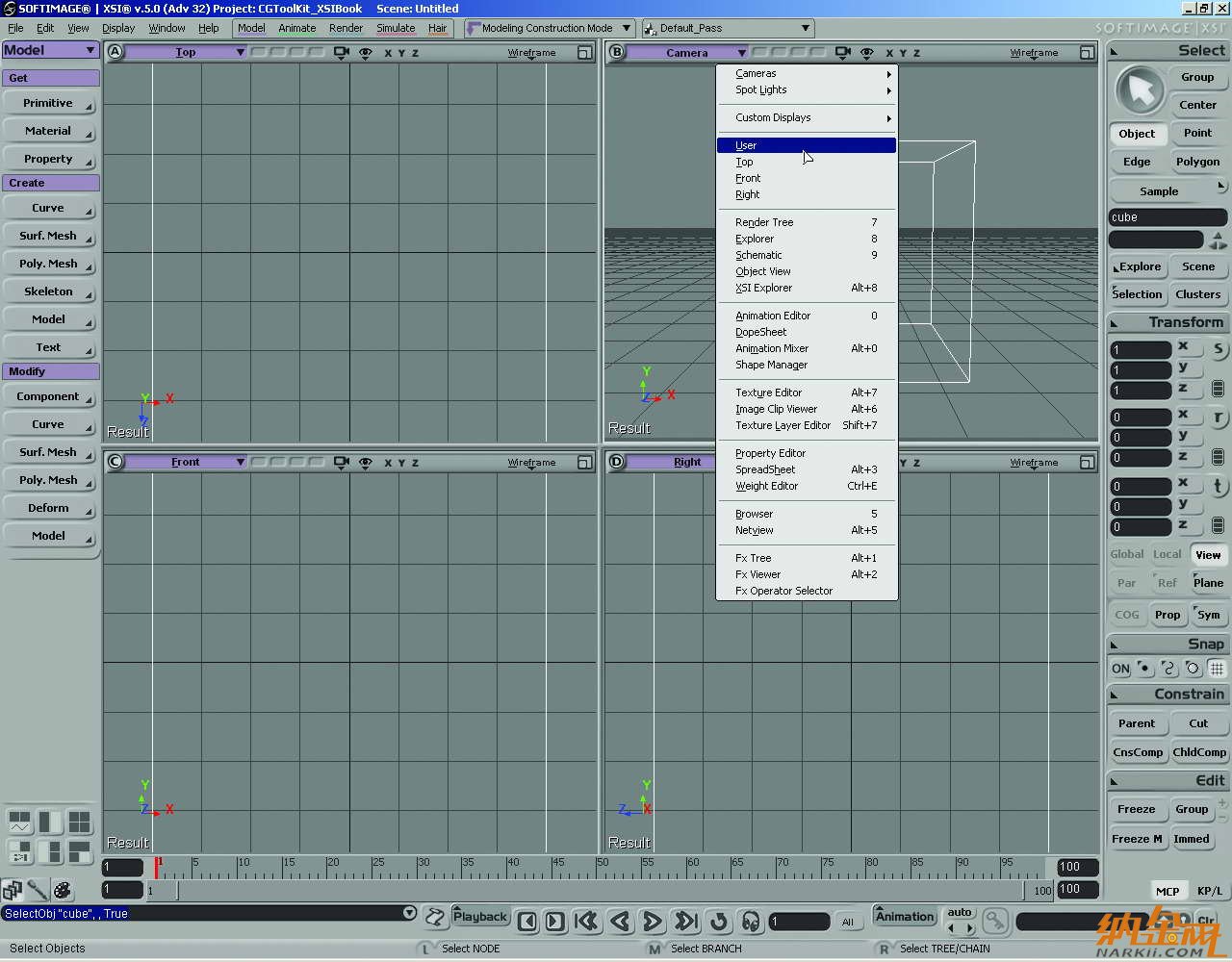
Task: Click the set keyframe key icon
Action: pyautogui.click(x=995, y=921)
